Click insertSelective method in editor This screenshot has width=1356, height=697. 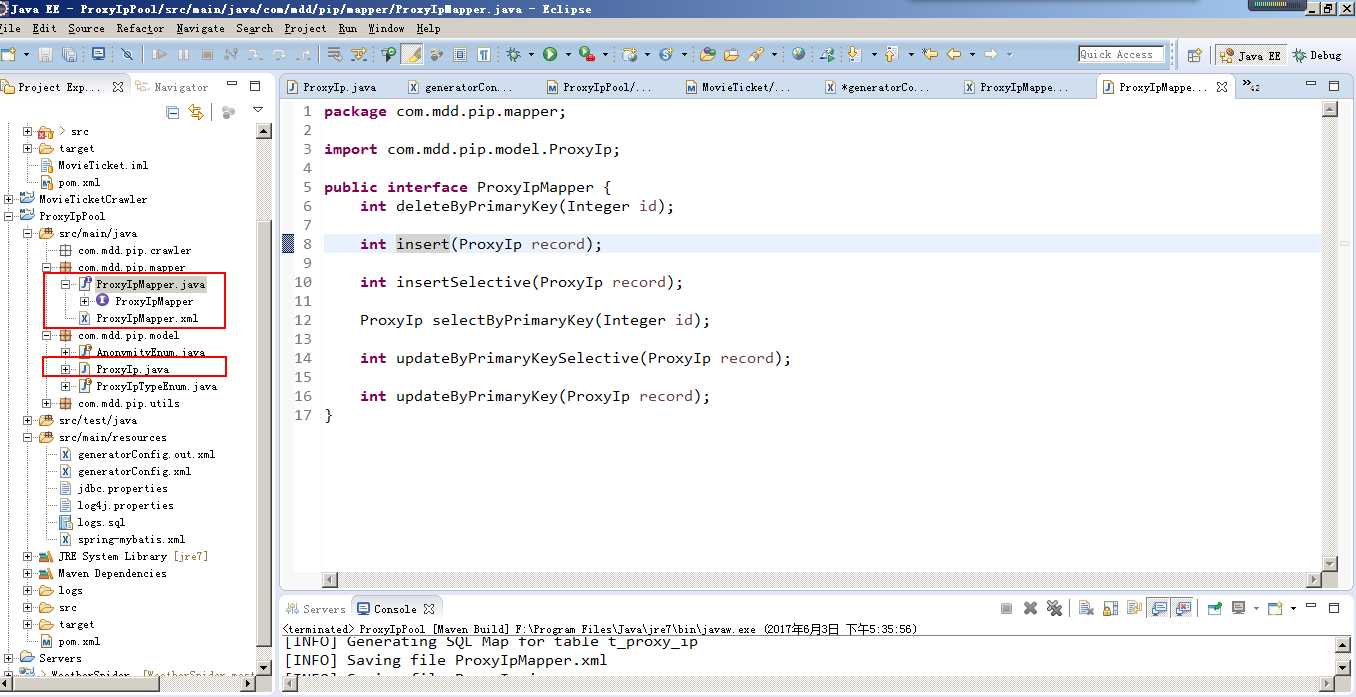tap(463, 282)
